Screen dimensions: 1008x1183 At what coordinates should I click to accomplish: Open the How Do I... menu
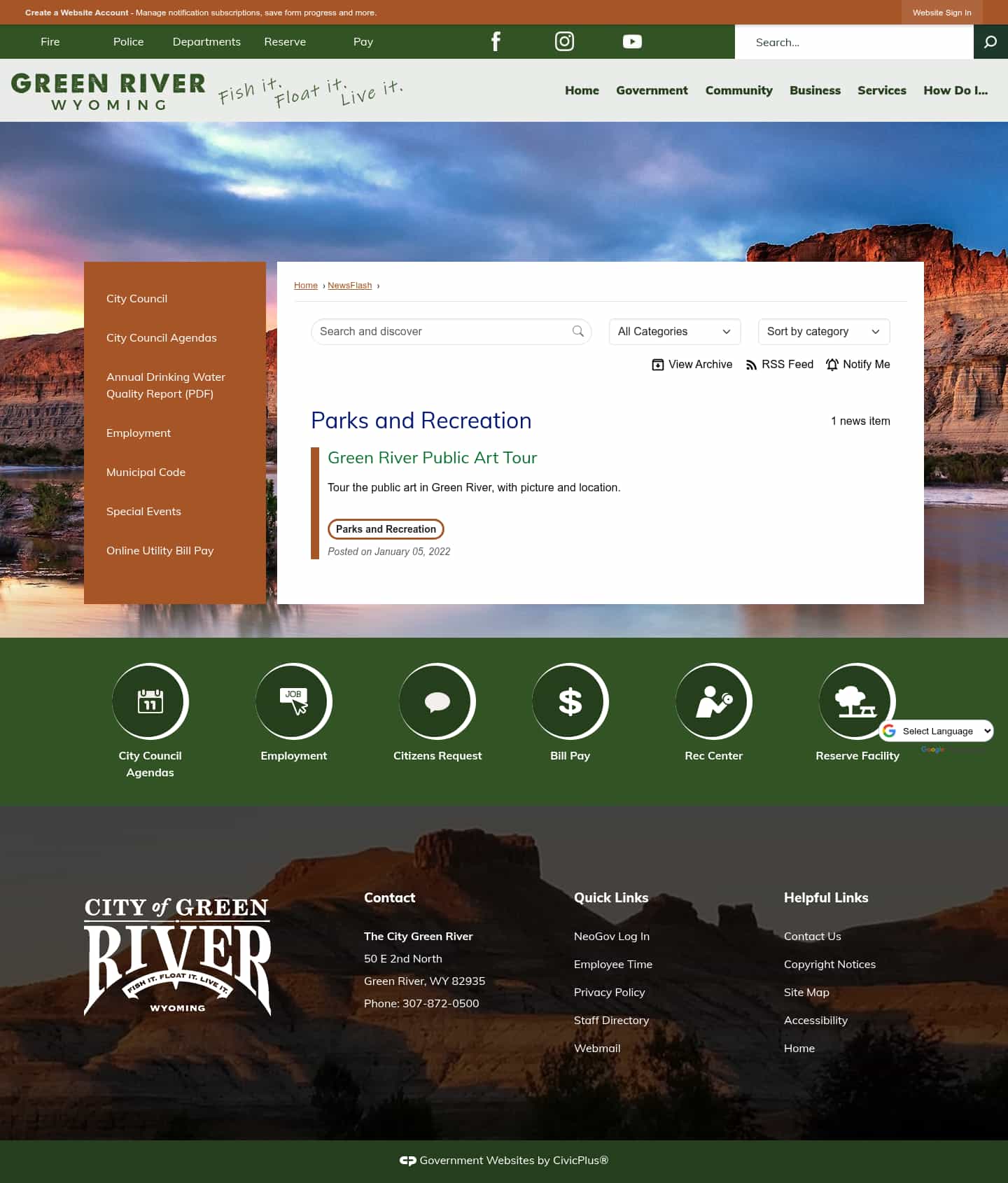coord(955,90)
